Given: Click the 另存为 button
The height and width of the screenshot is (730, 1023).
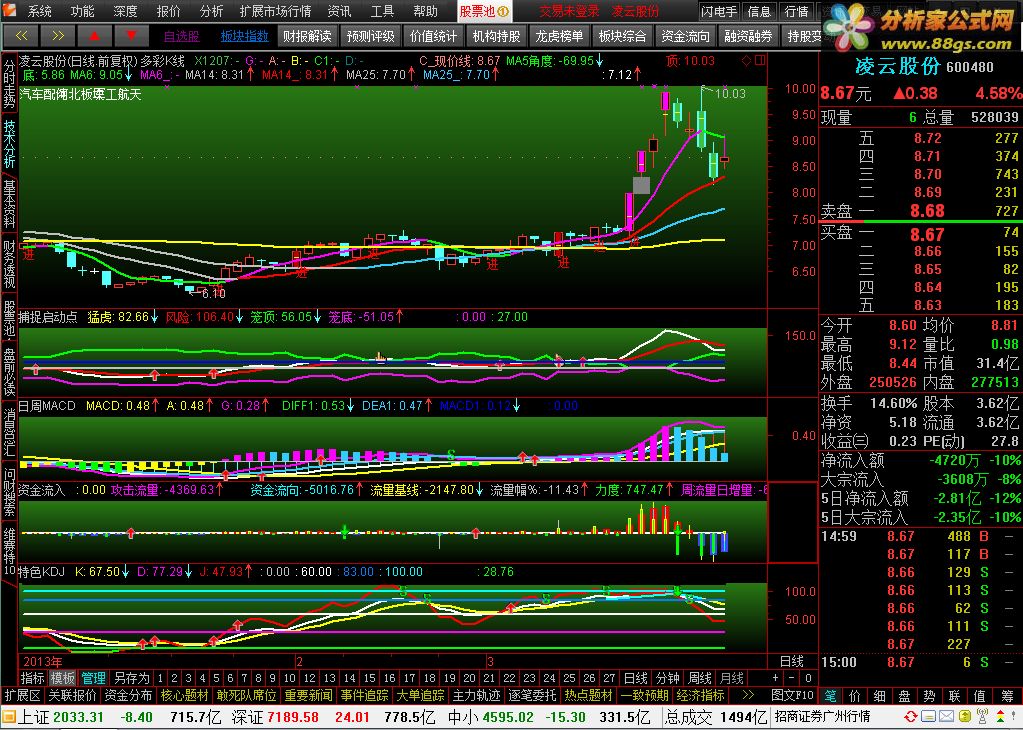Looking at the screenshot, I should point(131,678).
